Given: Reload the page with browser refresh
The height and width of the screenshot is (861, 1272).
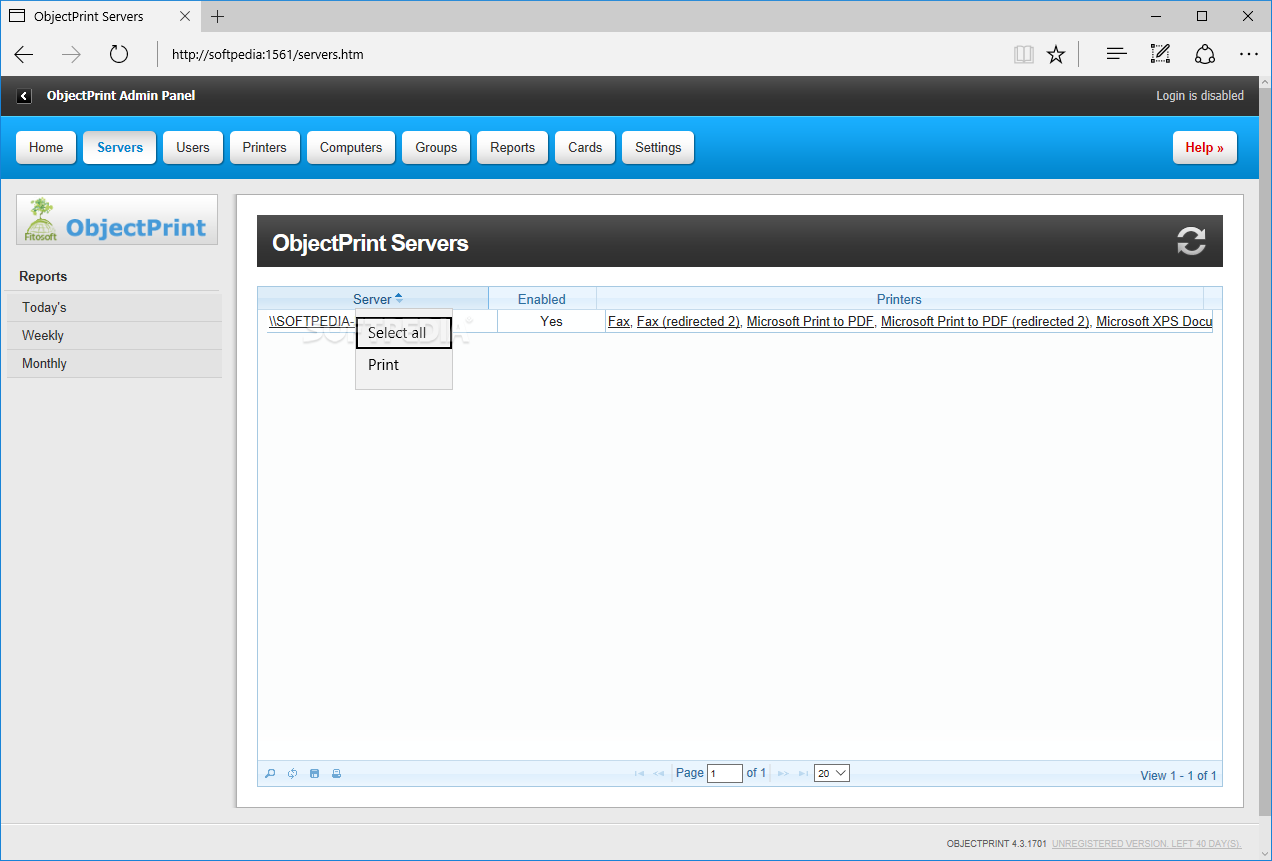Looking at the screenshot, I should 119,54.
